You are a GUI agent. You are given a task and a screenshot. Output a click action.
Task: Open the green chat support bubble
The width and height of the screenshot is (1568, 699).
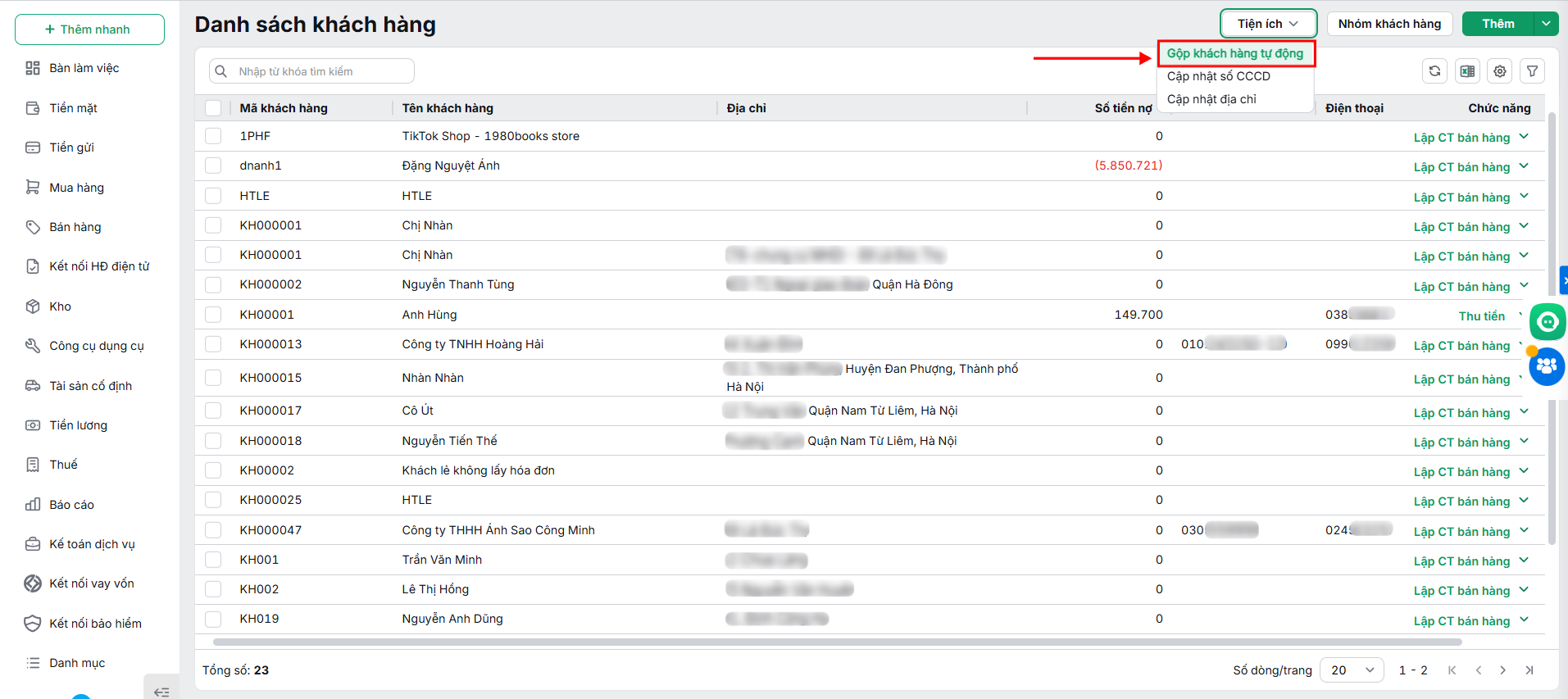point(1548,322)
